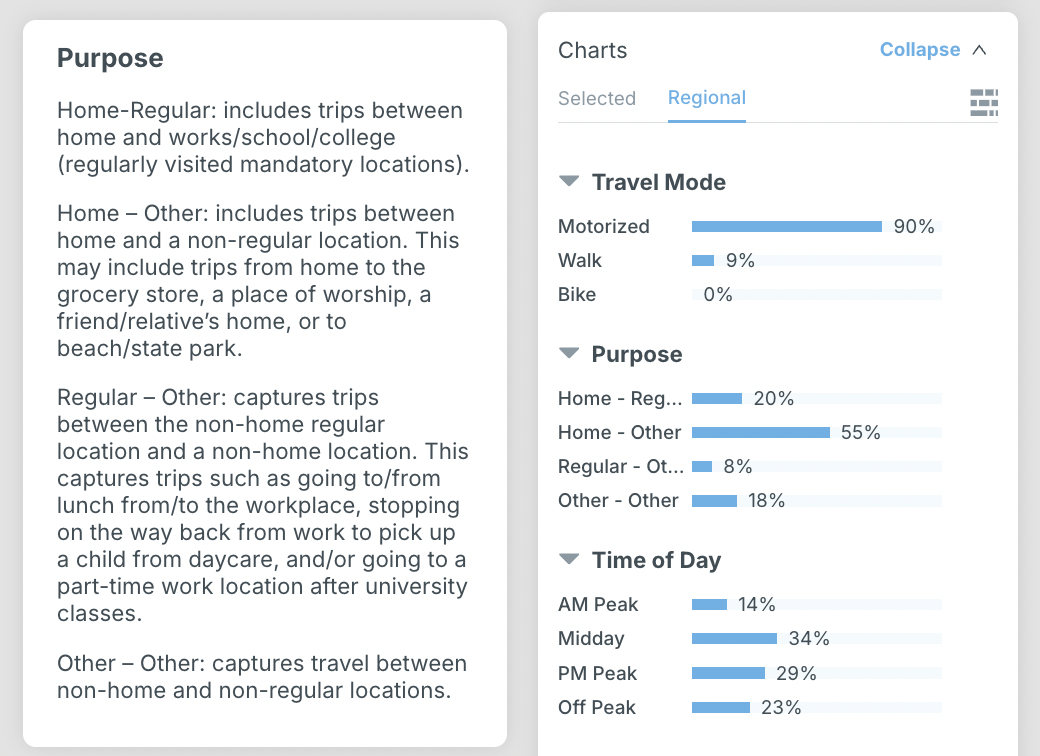Viewport: 1040px width, 756px height.
Task: Click the Collapse link
Action: (920, 50)
